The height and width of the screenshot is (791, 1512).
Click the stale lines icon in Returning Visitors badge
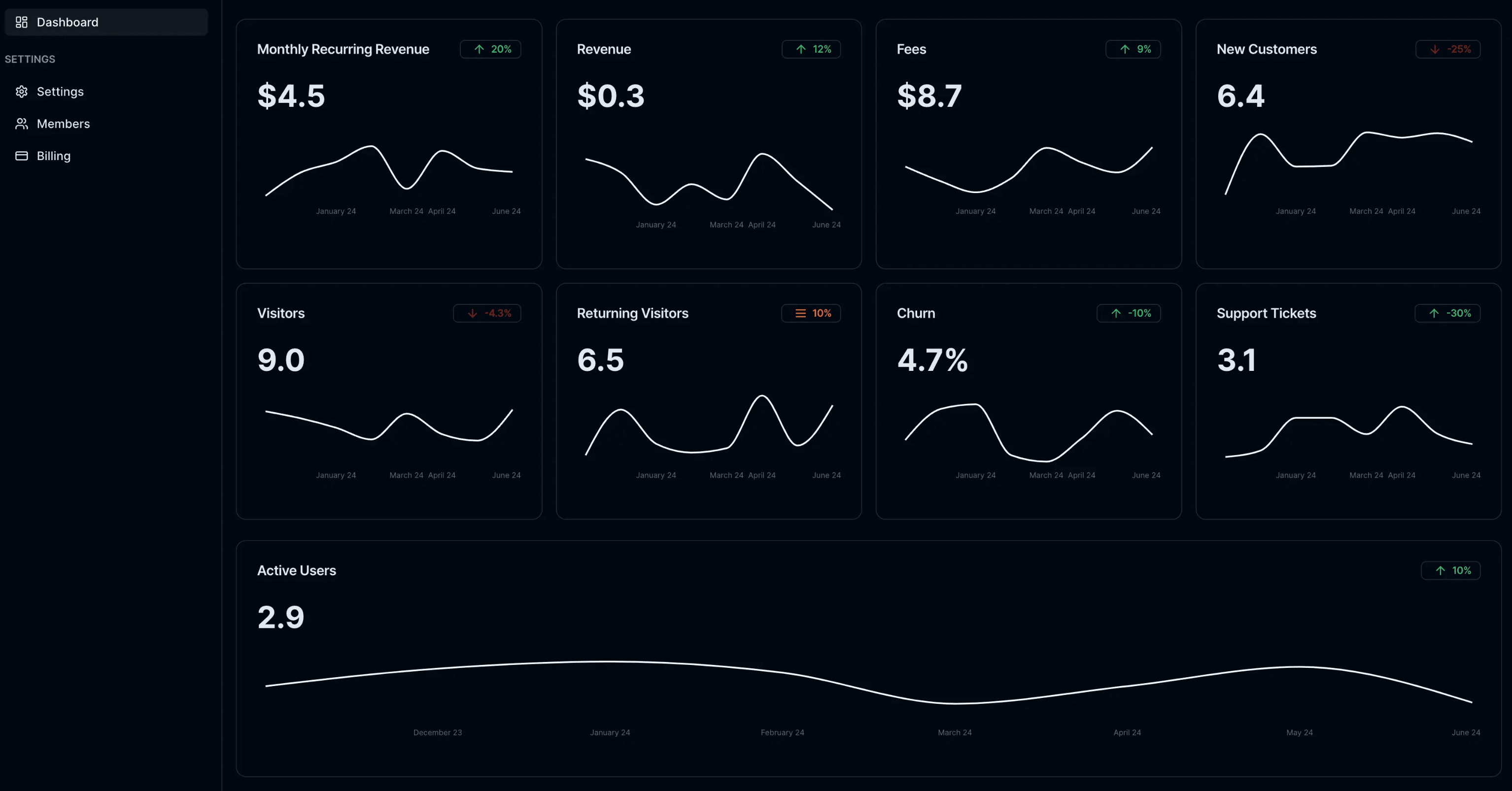[x=800, y=313]
